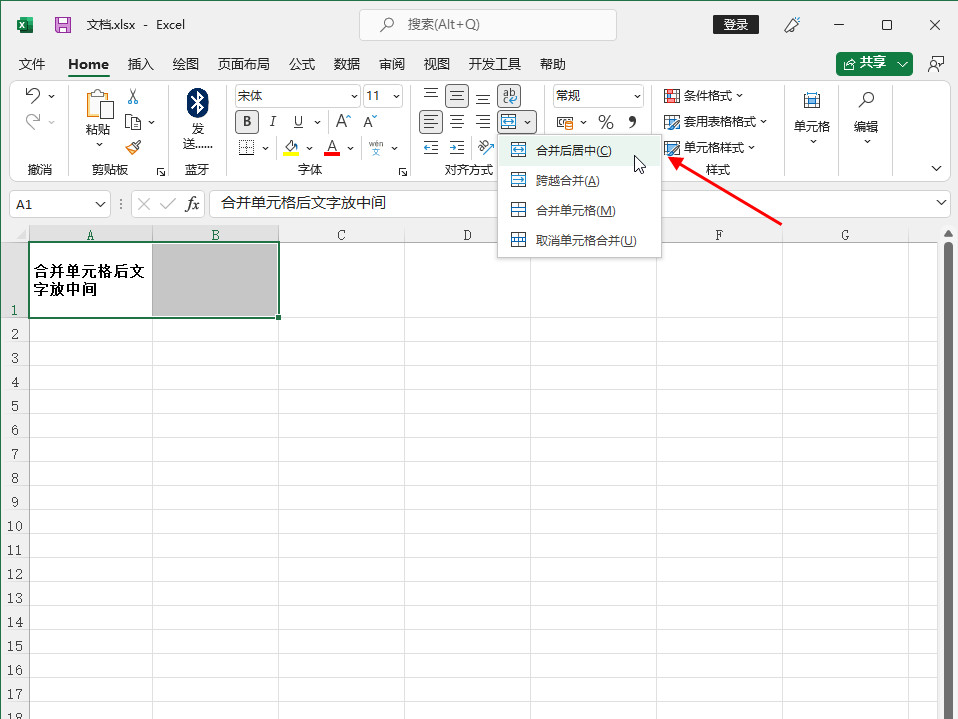Click the text orientation icon
This screenshot has height=719, width=958.
tap(486, 147)
